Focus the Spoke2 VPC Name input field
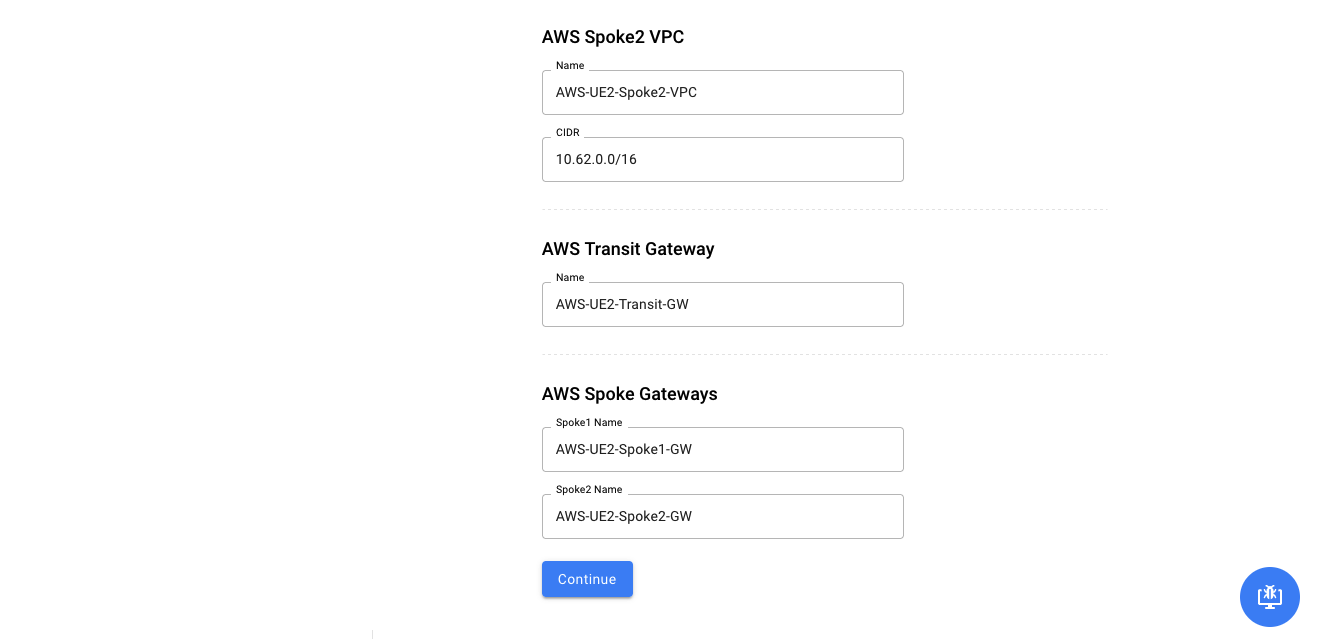 [x=723, y=92]
